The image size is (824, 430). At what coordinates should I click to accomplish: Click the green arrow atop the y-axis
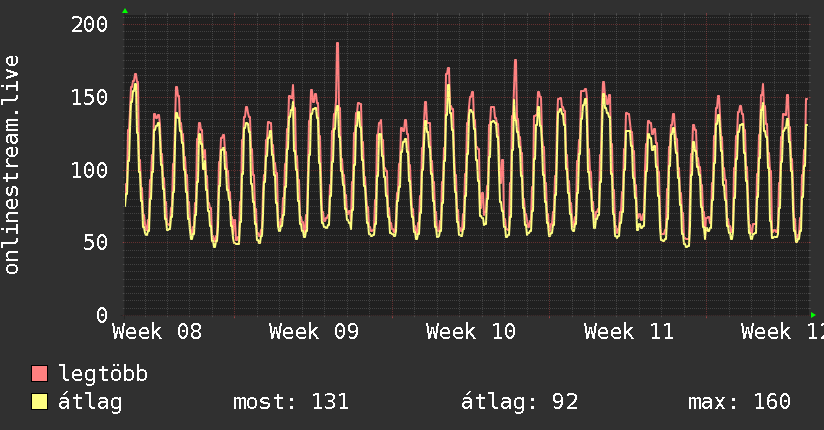124,11
